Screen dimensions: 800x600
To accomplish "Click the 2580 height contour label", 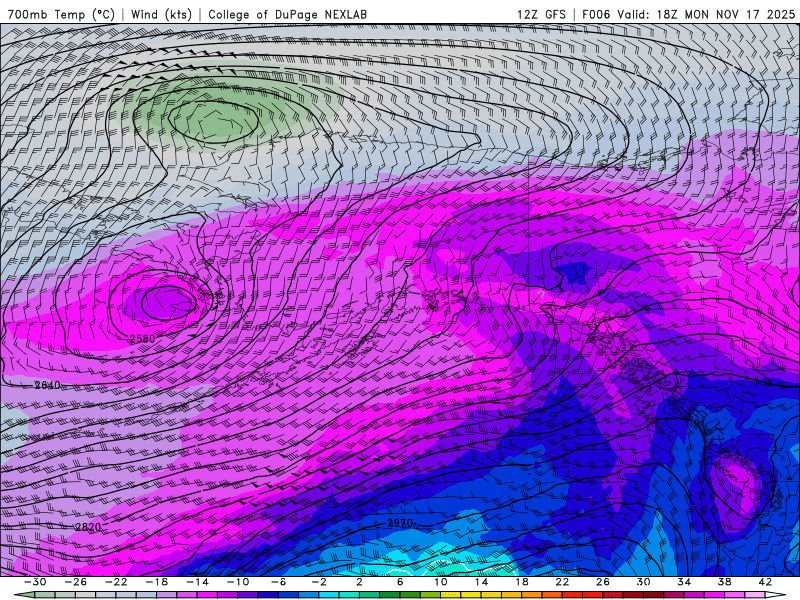I will tap(142, 339).
